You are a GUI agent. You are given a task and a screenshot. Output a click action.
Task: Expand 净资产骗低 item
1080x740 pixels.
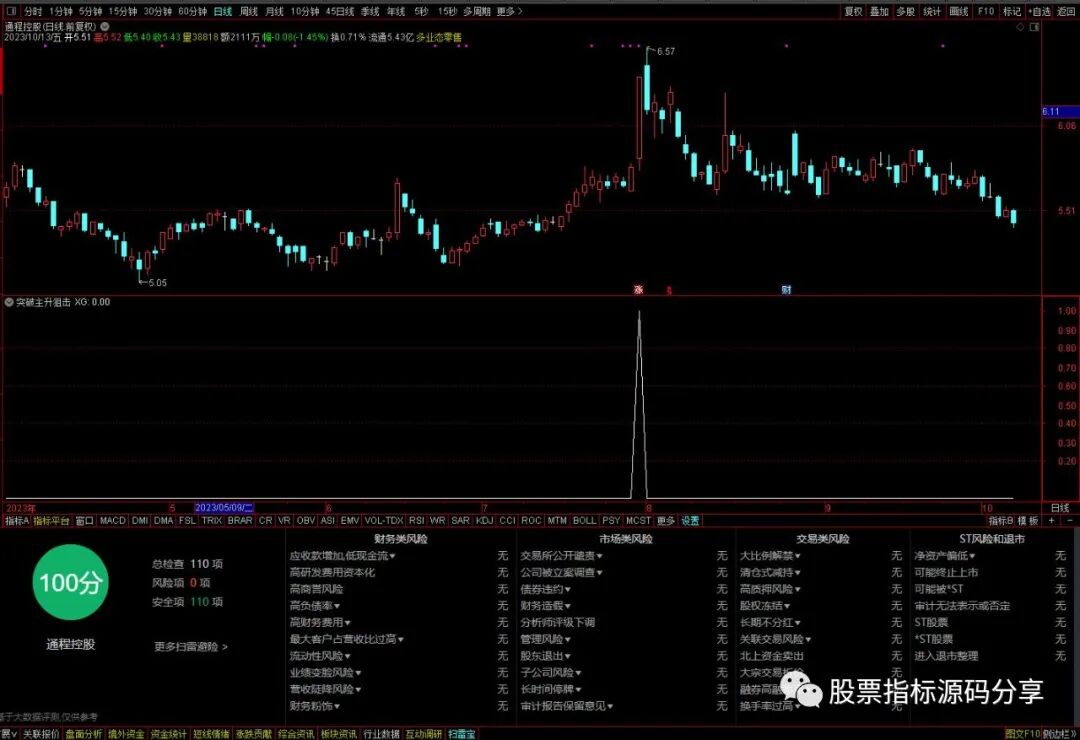[945, 555]
